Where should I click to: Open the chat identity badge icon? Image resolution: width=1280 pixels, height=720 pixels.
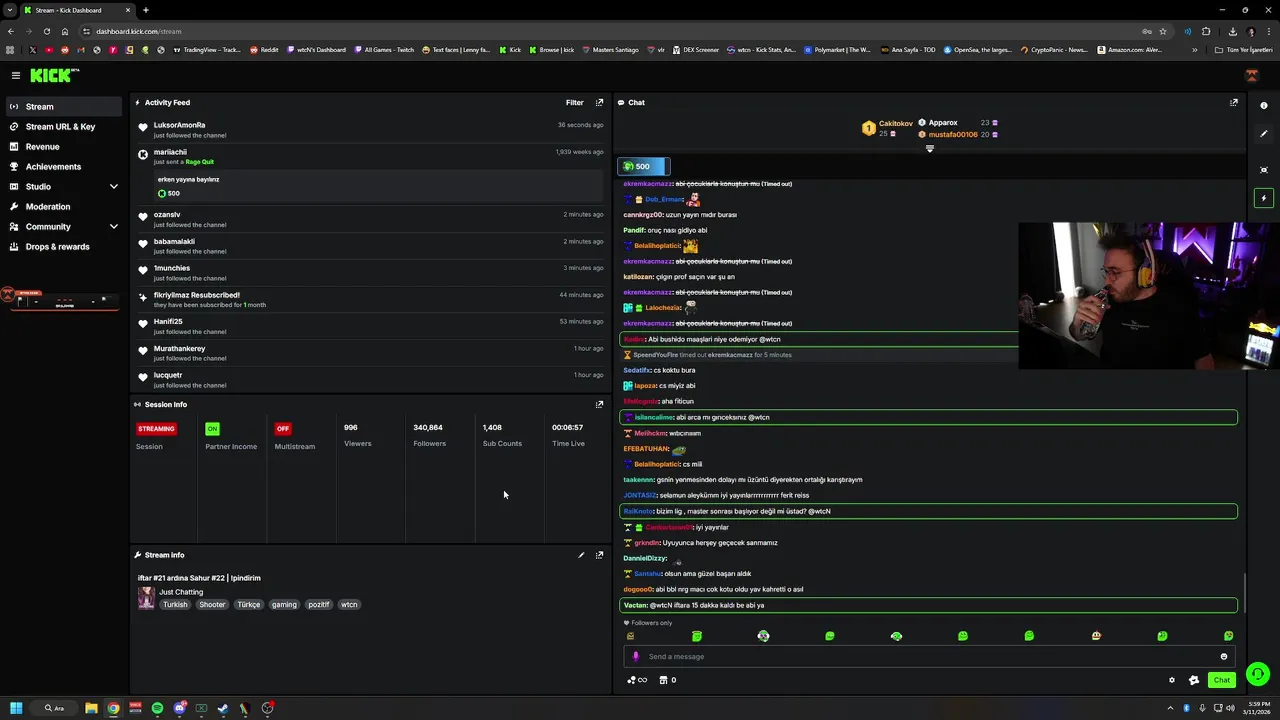(x=1193, y=680)
